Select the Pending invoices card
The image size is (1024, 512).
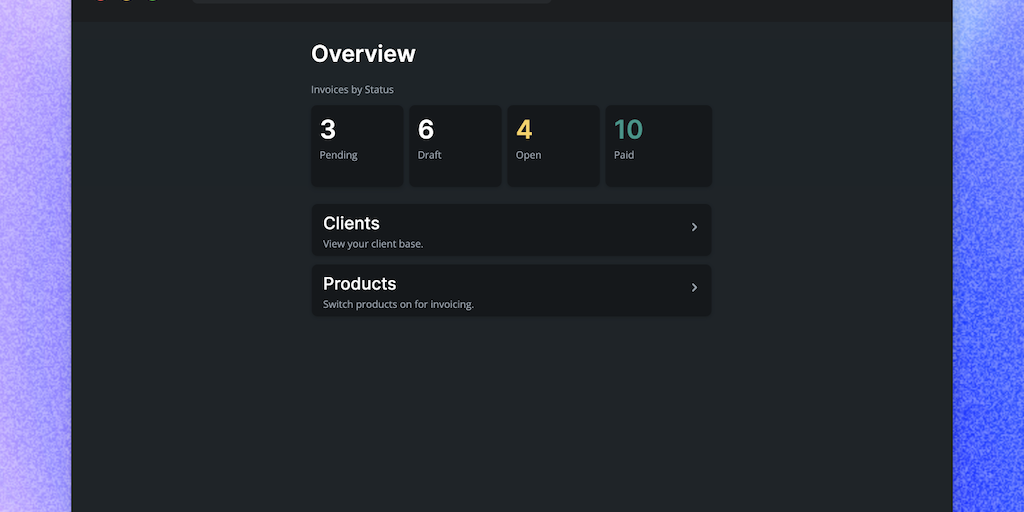tap(357, 146)
